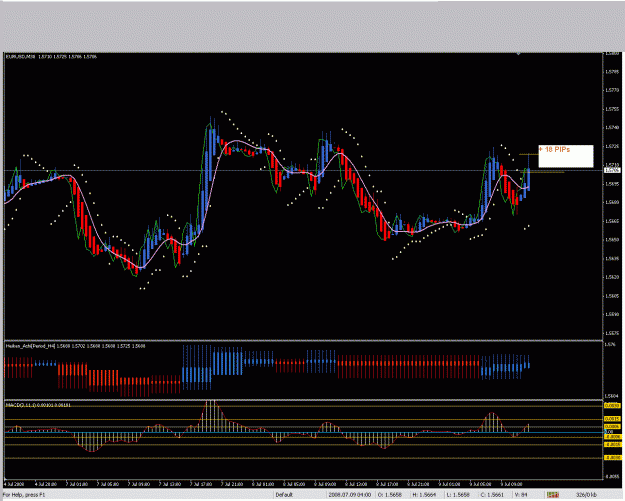Select the "+ 18 PIPs" text label
This screenshot has height=501, width=625.
tap(554, 149)
